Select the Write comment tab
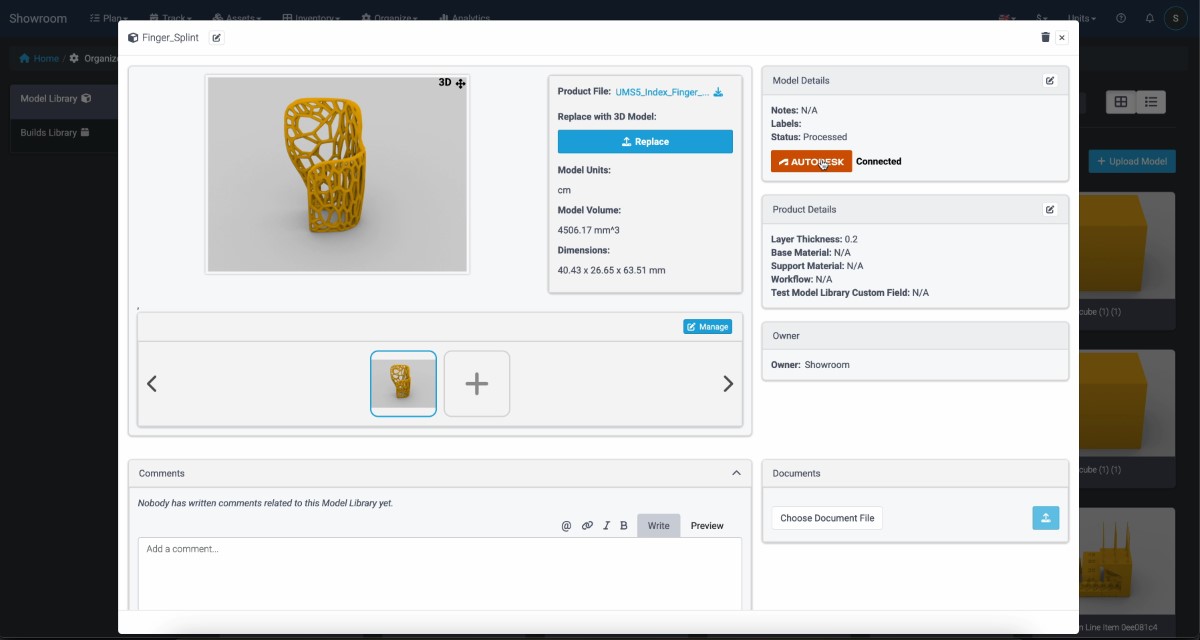 (x=658, y=526)
